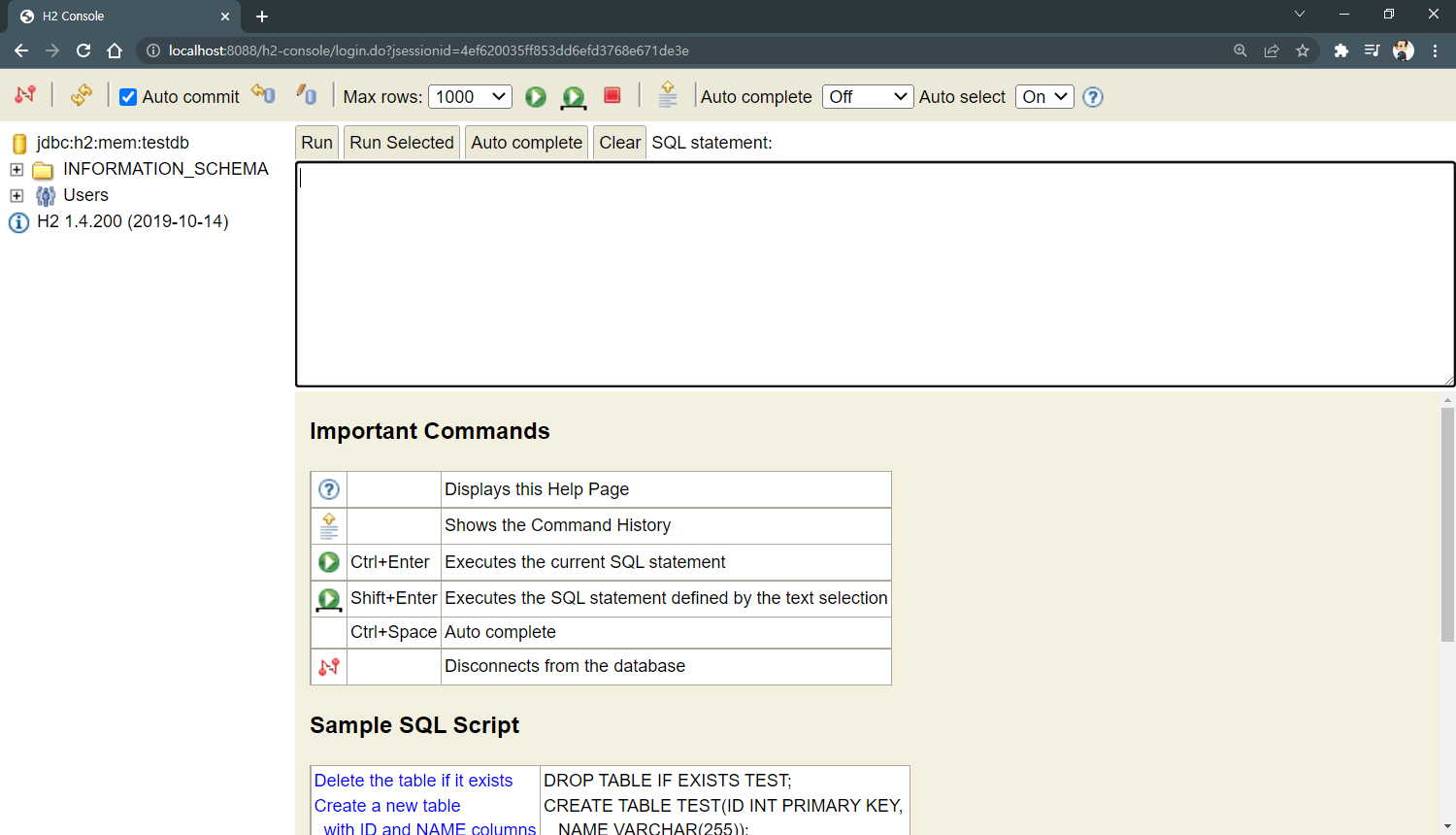Bookmark this page with the star icon
Viewport: 1456px width, 835px height.
point(1303,50)
